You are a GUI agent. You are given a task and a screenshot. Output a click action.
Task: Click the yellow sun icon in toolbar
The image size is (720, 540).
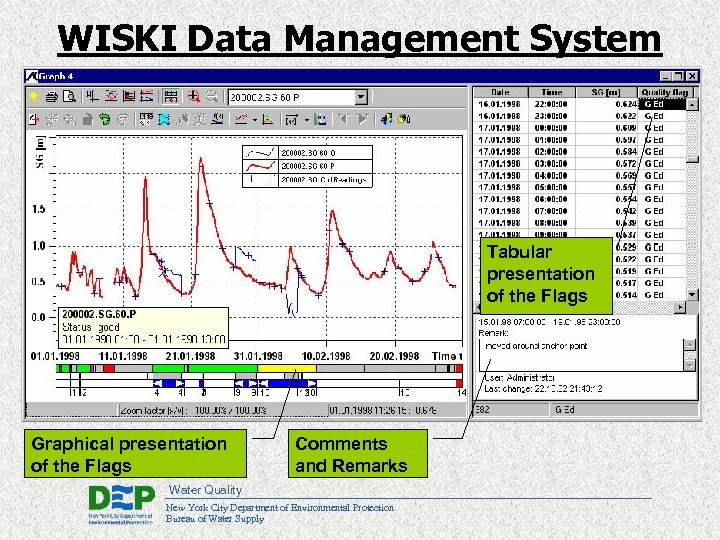coord(34,96)
